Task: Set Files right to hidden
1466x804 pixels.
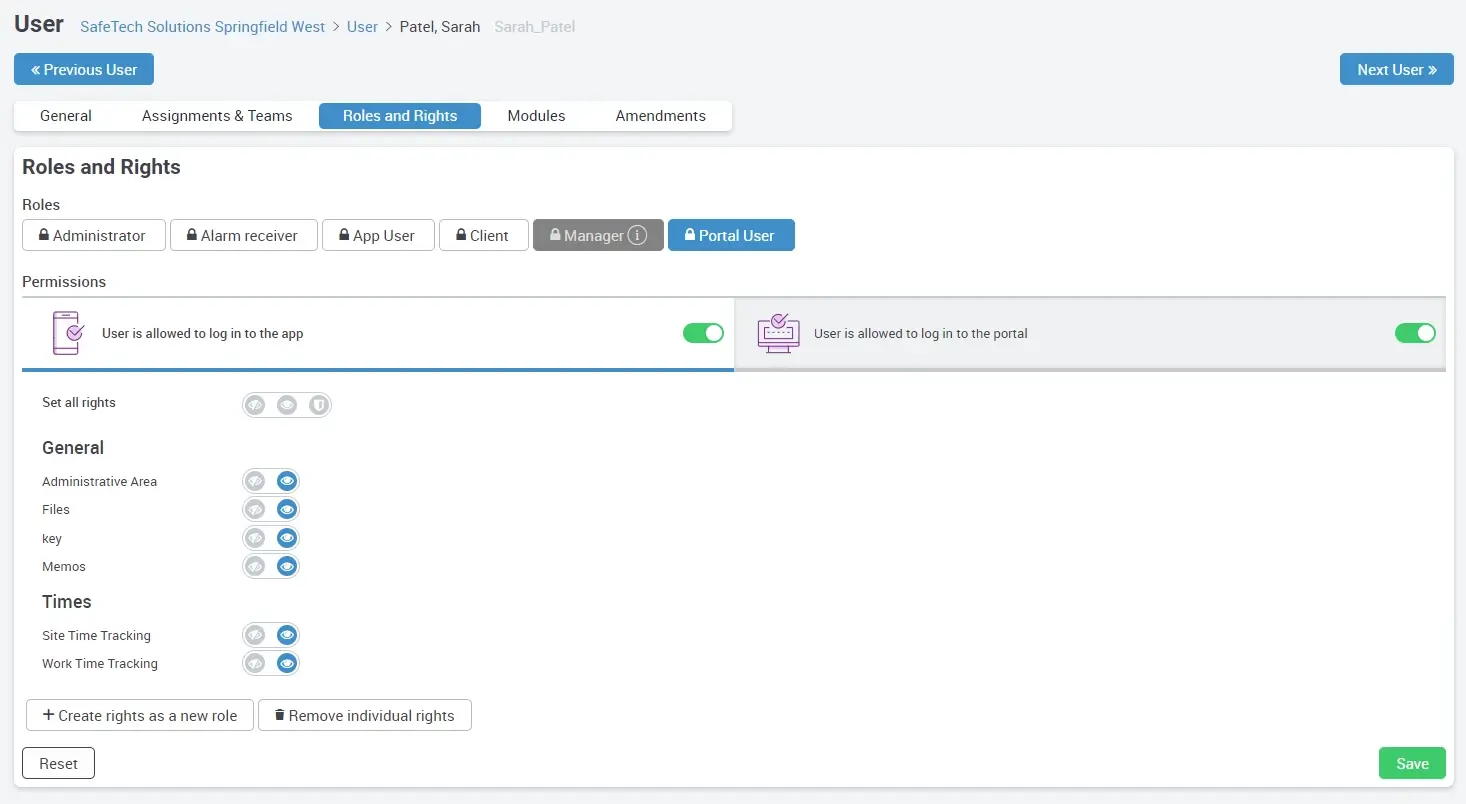Action: (255, 510)
